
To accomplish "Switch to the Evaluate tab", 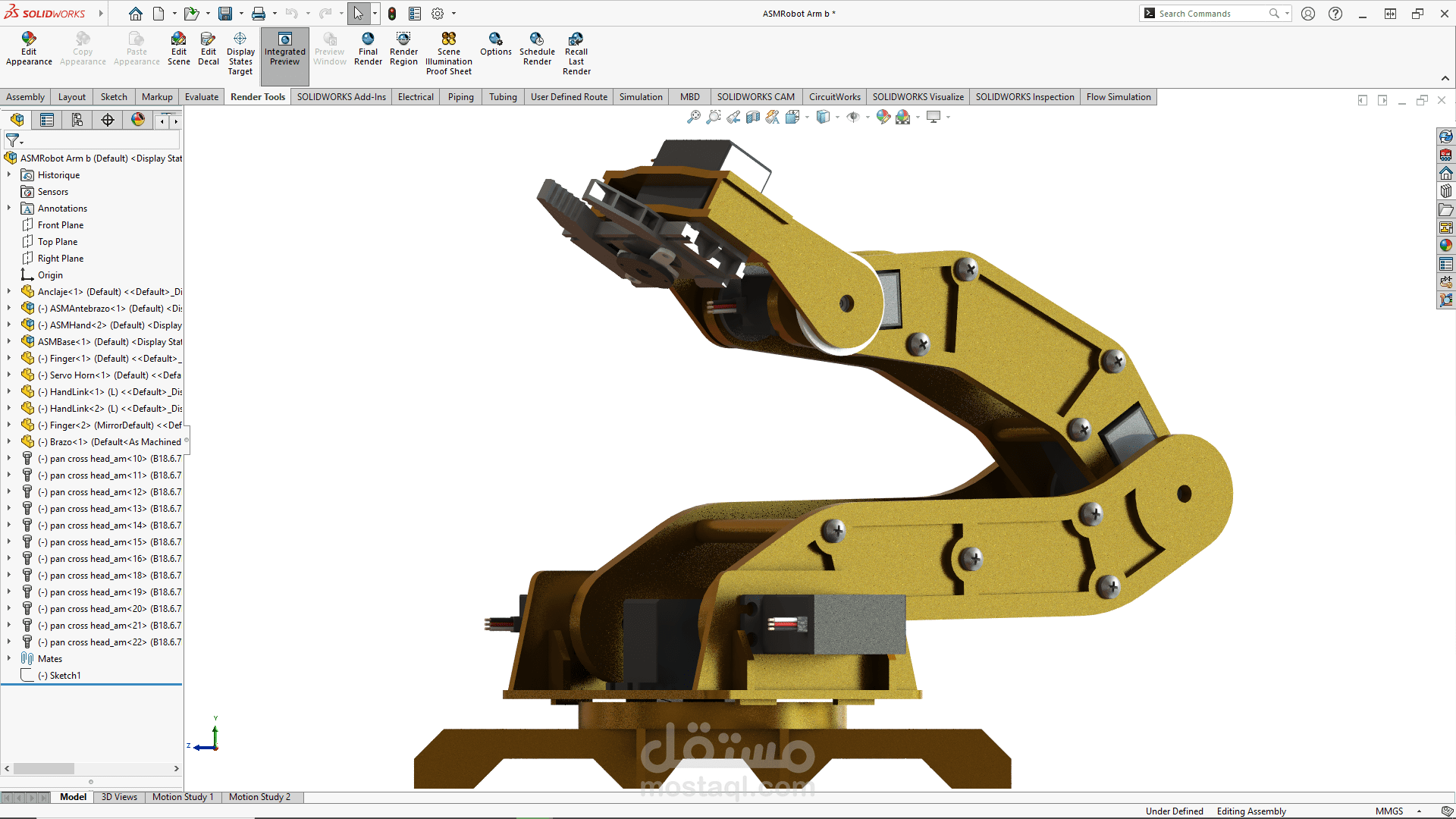I will click(x=202, y=97).
